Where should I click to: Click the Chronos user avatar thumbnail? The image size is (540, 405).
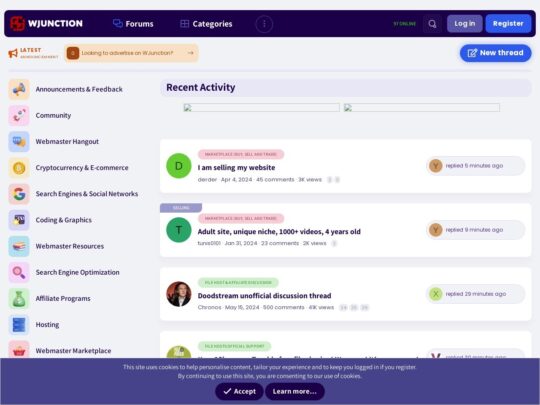179,294
